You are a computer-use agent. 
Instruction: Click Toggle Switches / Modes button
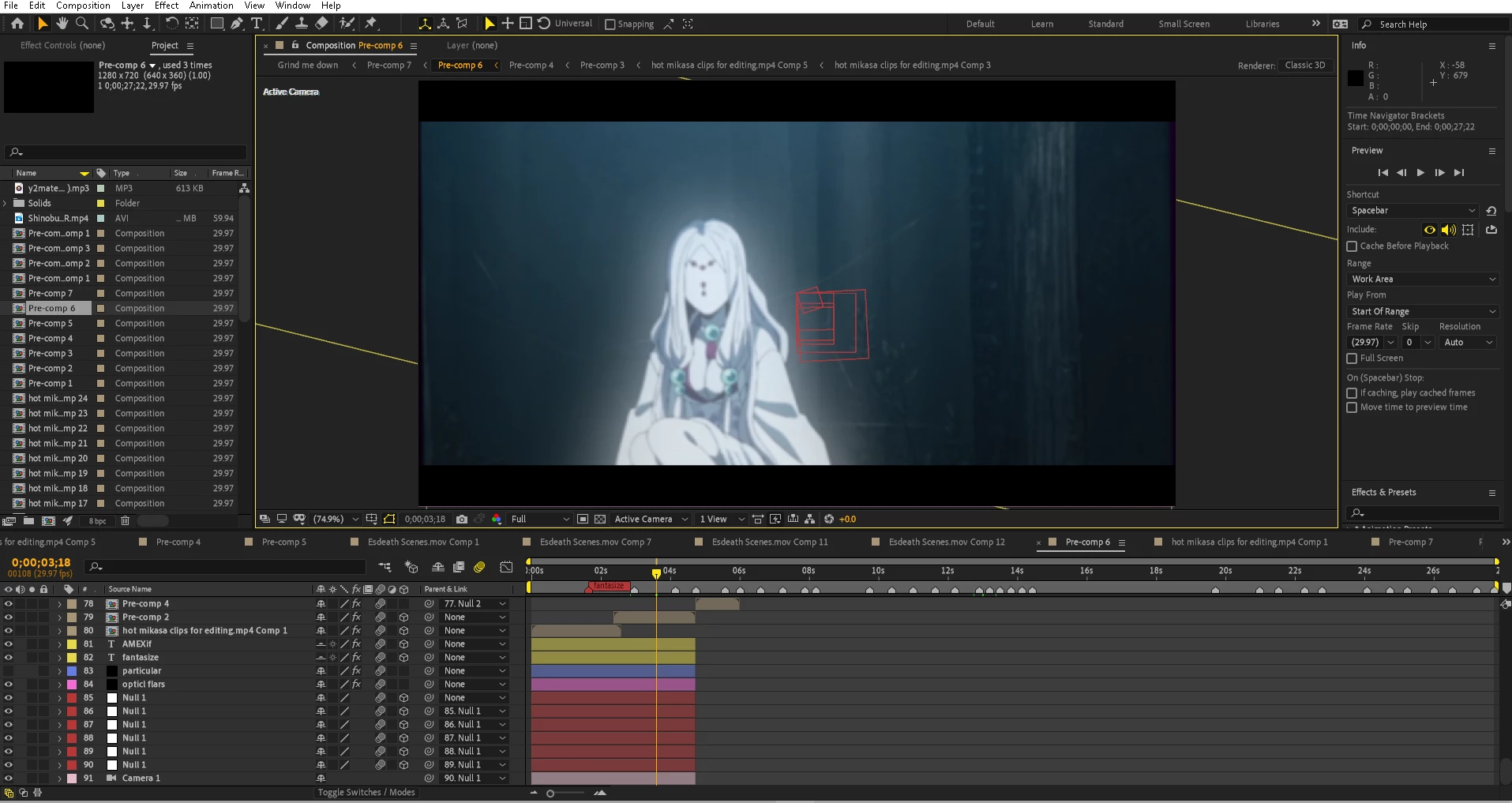[366, 793]
